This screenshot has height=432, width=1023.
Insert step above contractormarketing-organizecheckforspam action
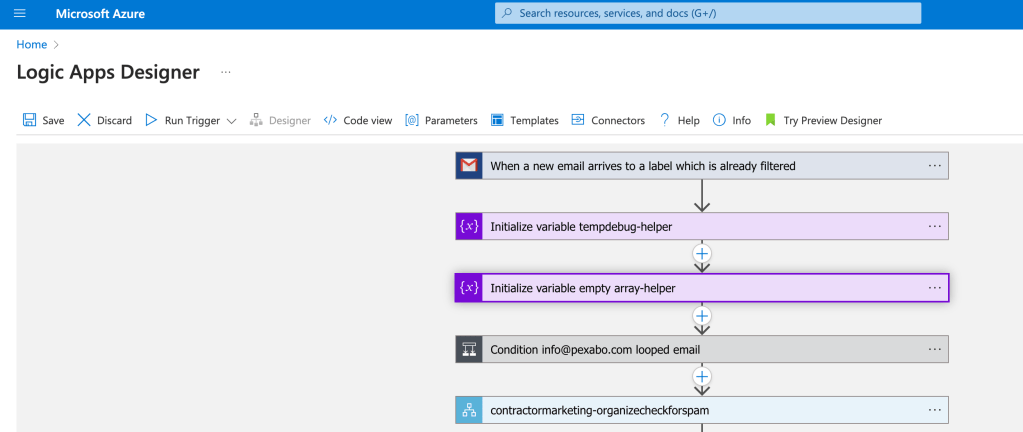coord(702,377)
